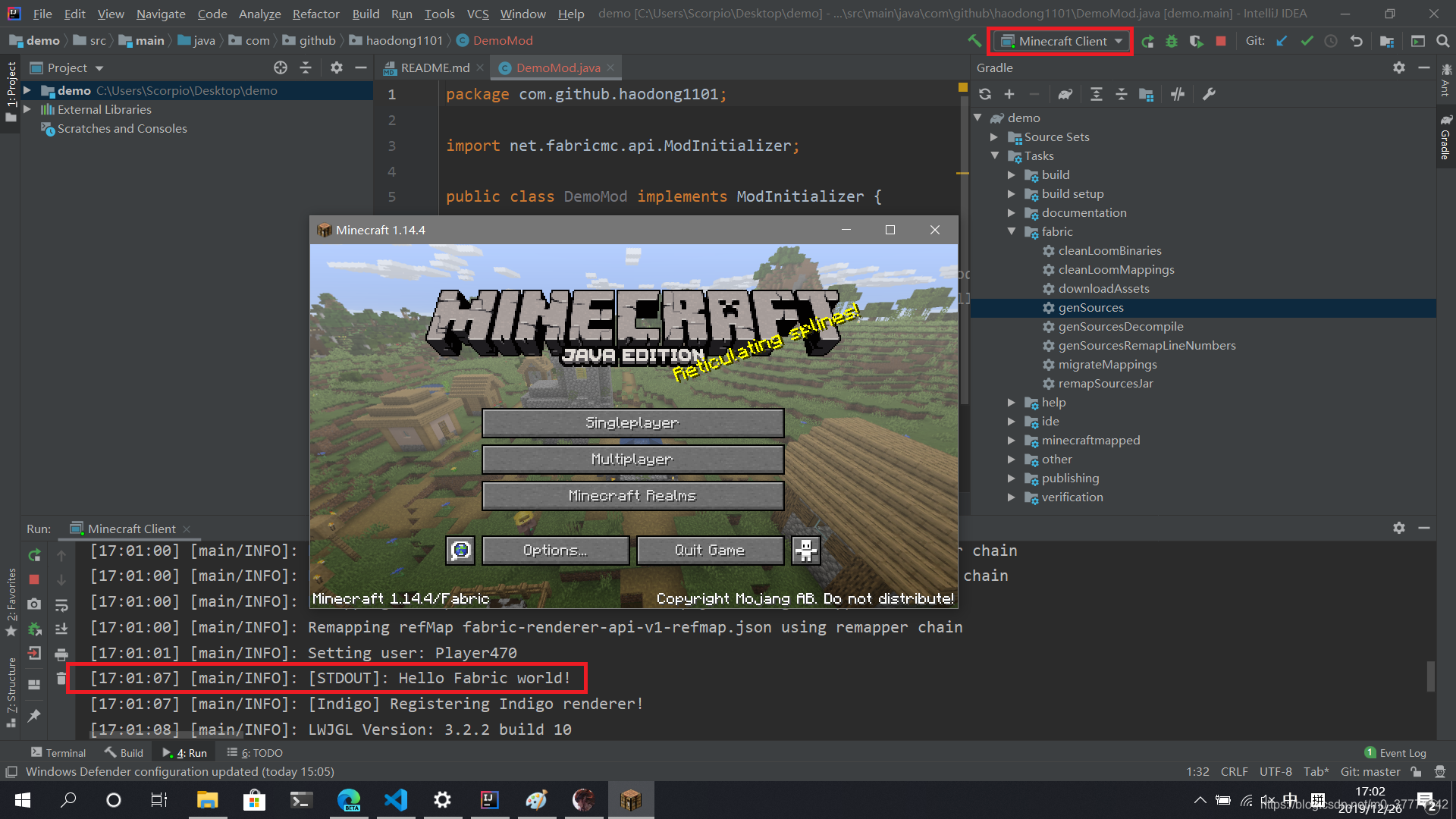Click the Quit Game button
1456x819 pixels.
click(710, 551)
